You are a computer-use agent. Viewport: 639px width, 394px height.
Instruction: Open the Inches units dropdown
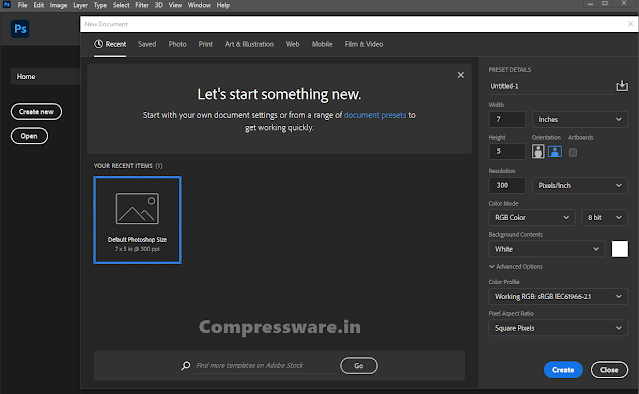point(580,119)
